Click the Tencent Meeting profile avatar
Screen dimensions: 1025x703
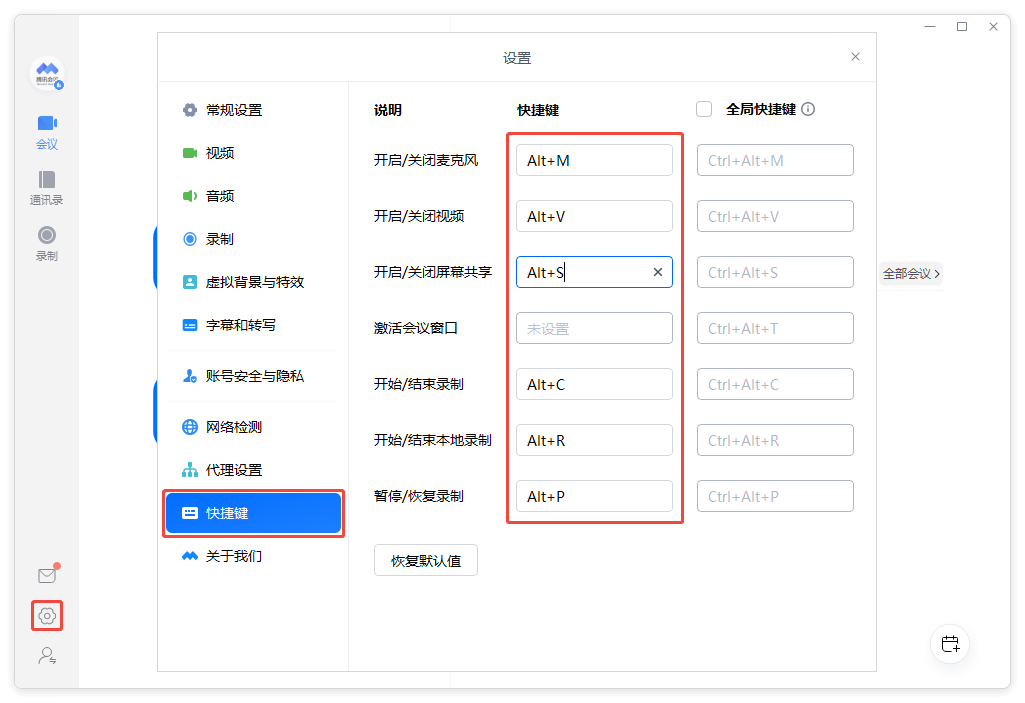pos(47,74)
